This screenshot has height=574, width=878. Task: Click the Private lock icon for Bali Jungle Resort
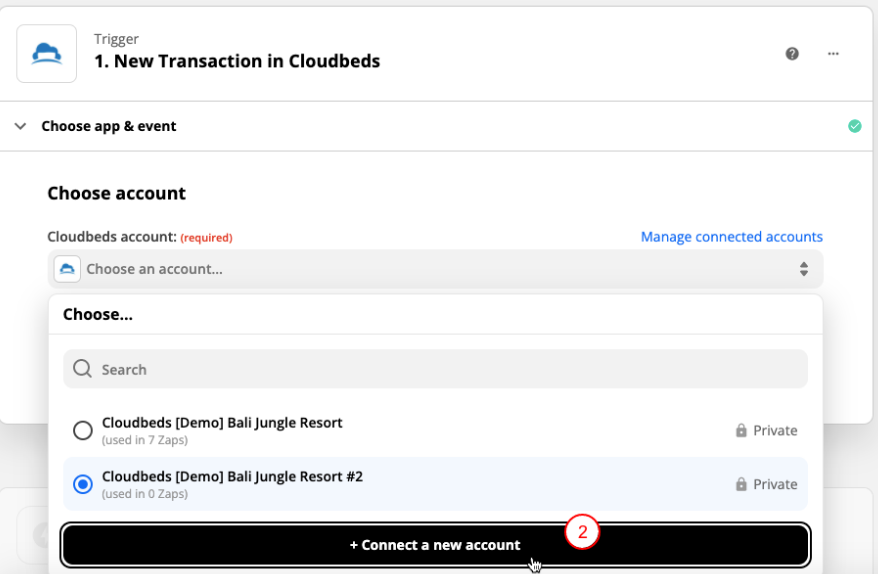741,431
